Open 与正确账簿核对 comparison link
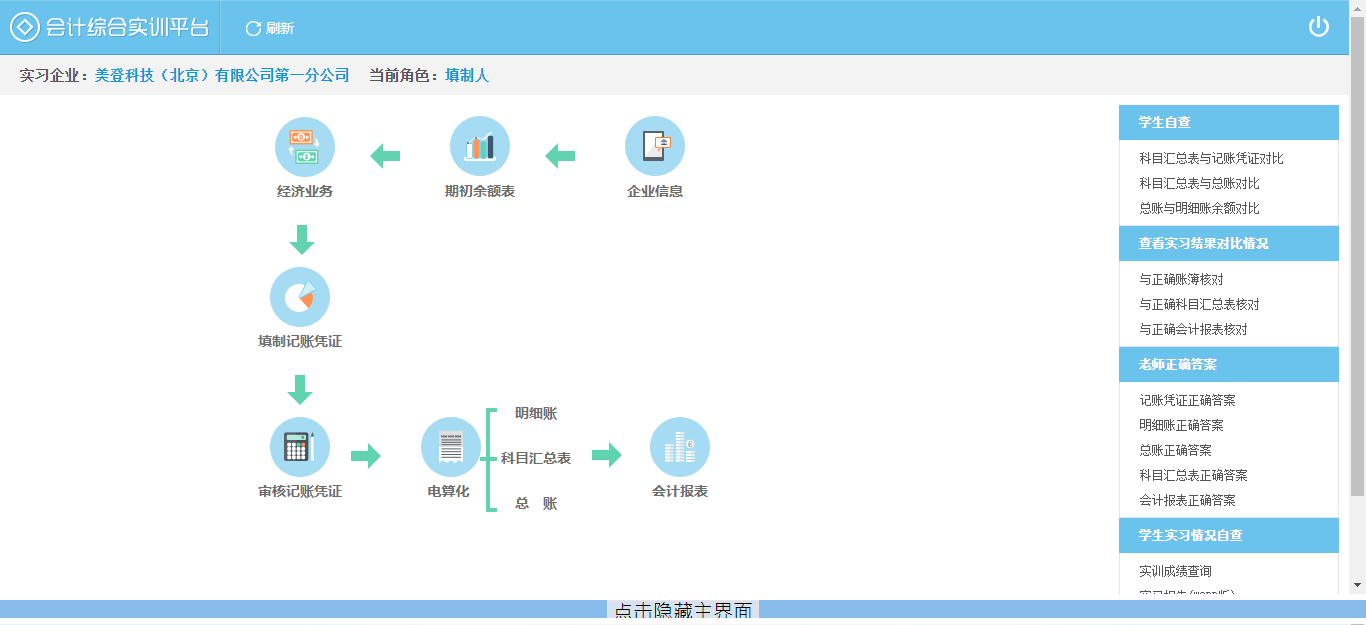Viewport: 1366px width, 625px height. 1181,279
